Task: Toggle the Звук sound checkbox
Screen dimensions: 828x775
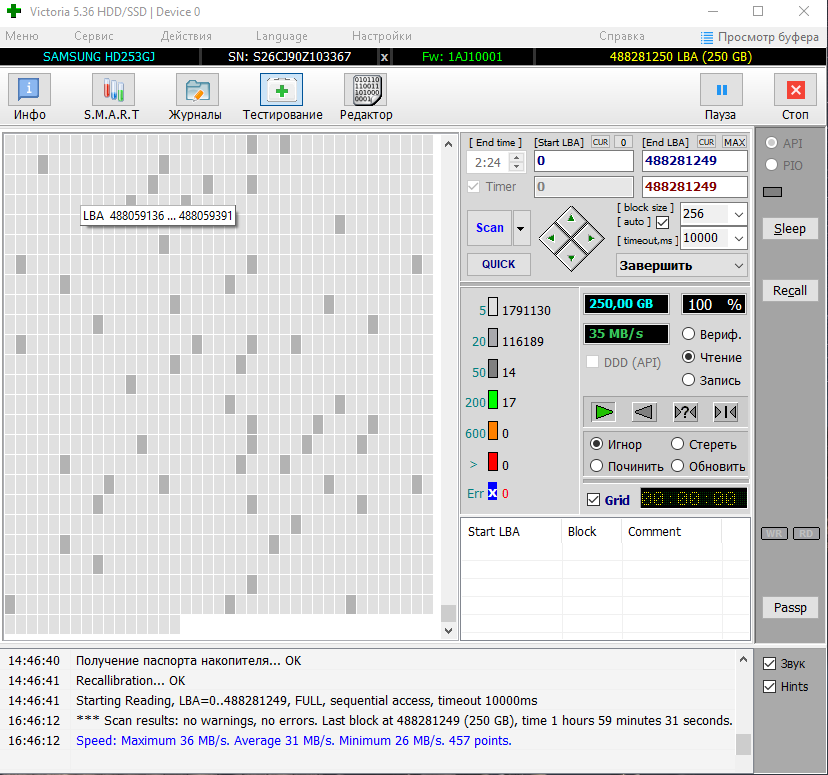Action: coord(769,664)
